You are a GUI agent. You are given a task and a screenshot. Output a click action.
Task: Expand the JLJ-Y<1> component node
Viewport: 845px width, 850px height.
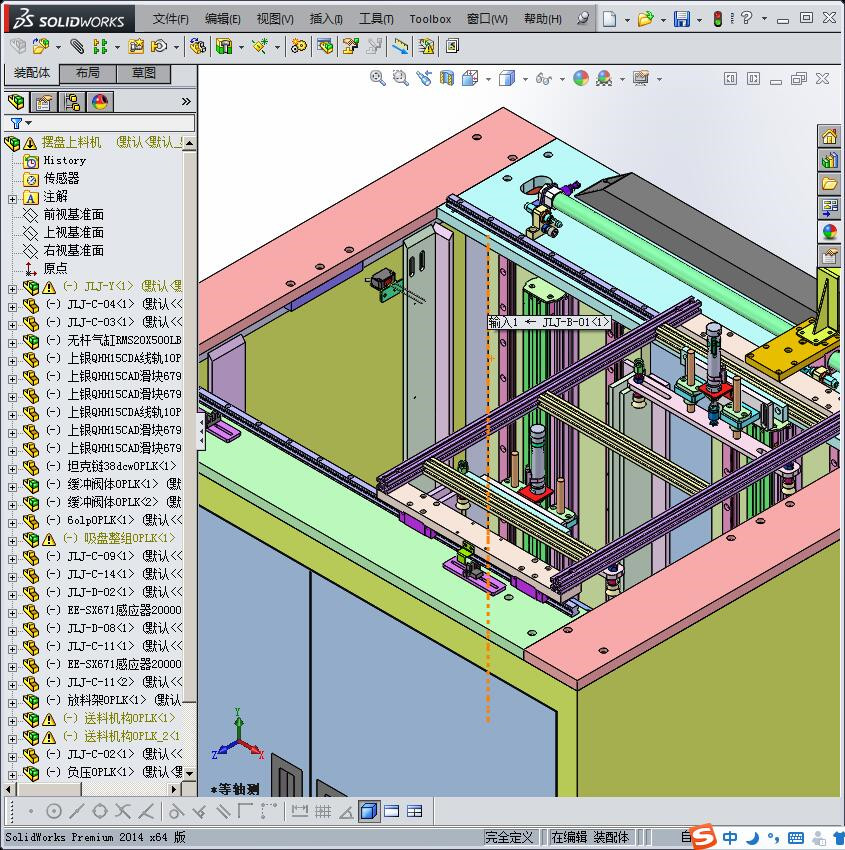coord(12,289)
